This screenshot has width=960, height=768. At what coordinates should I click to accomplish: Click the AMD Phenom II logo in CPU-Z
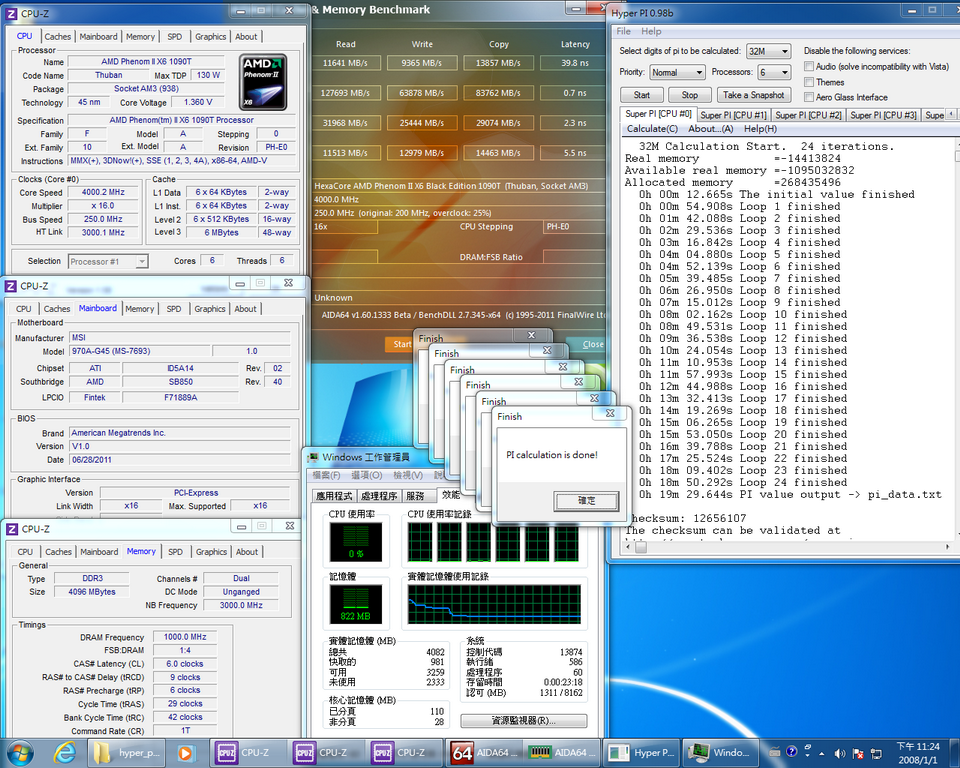coord(263,82)
